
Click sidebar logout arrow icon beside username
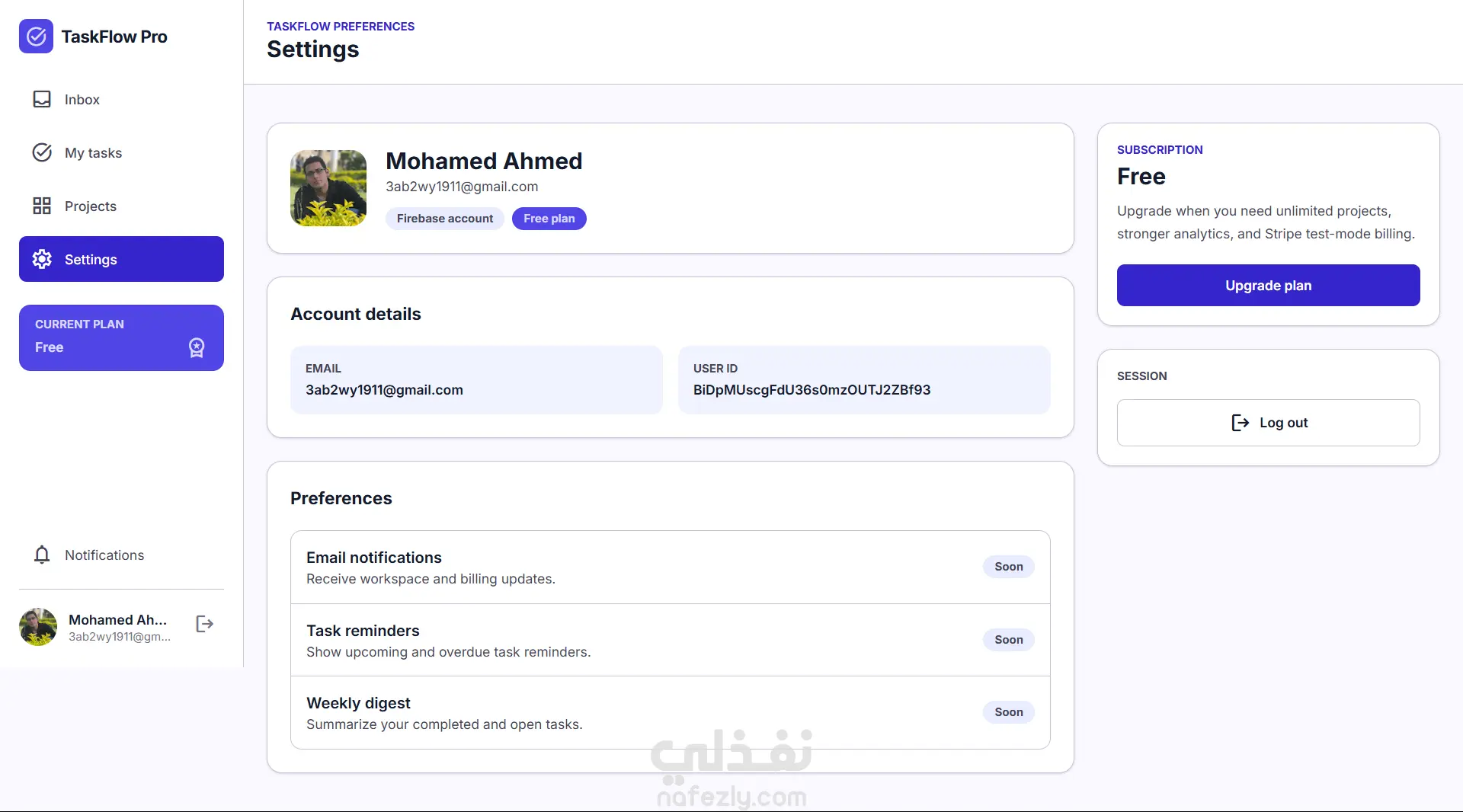coord(204,624)
